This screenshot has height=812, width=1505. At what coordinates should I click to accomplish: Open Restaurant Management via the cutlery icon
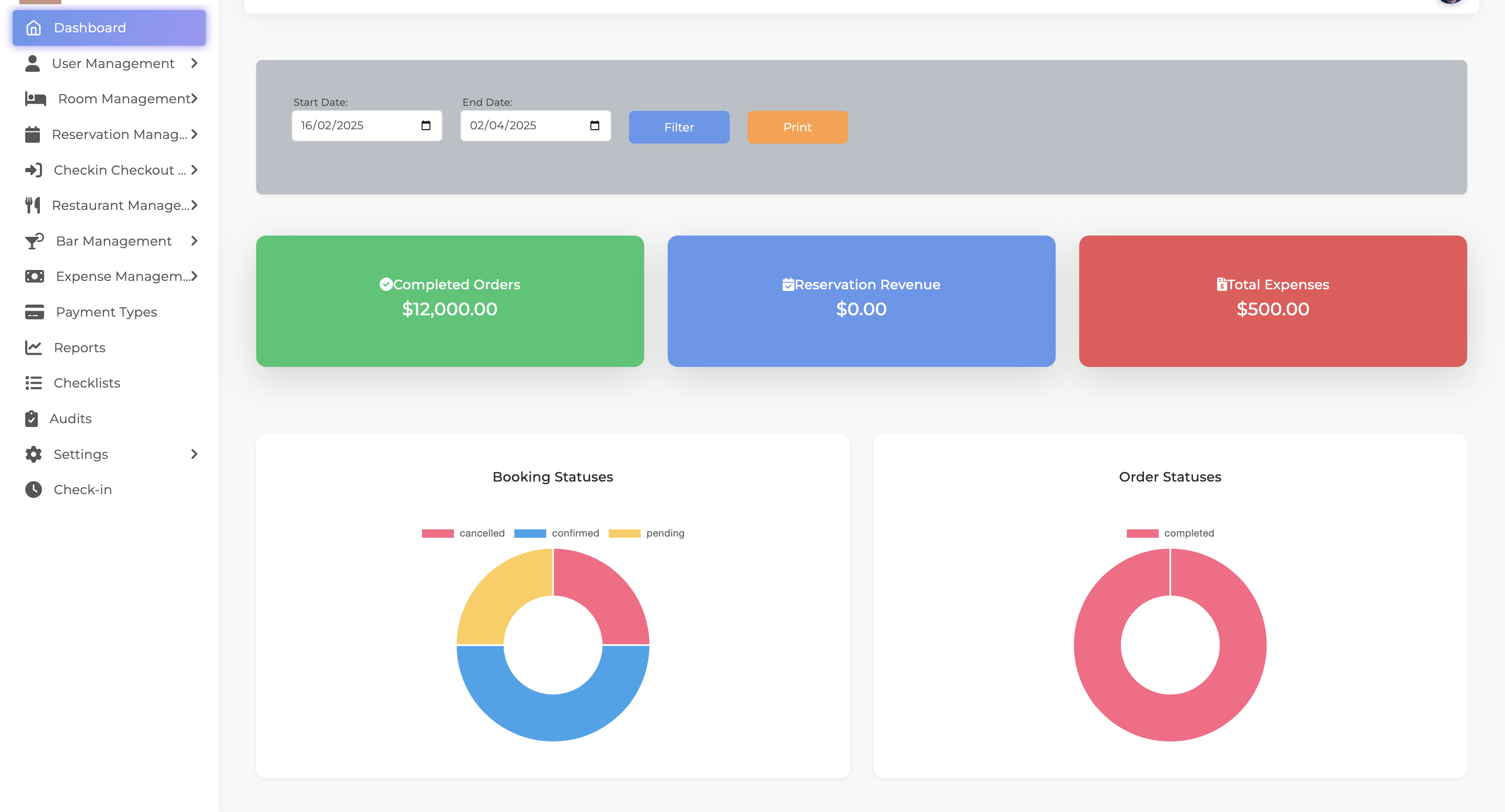coord(33,205)
